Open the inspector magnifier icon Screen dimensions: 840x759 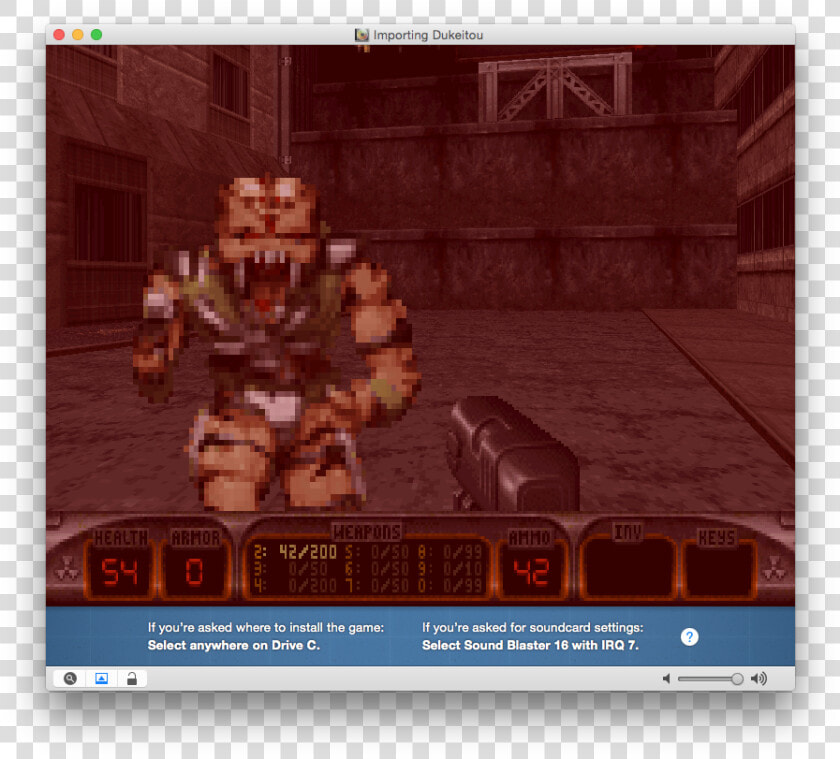pyautogui.click(x=70, y=679)
